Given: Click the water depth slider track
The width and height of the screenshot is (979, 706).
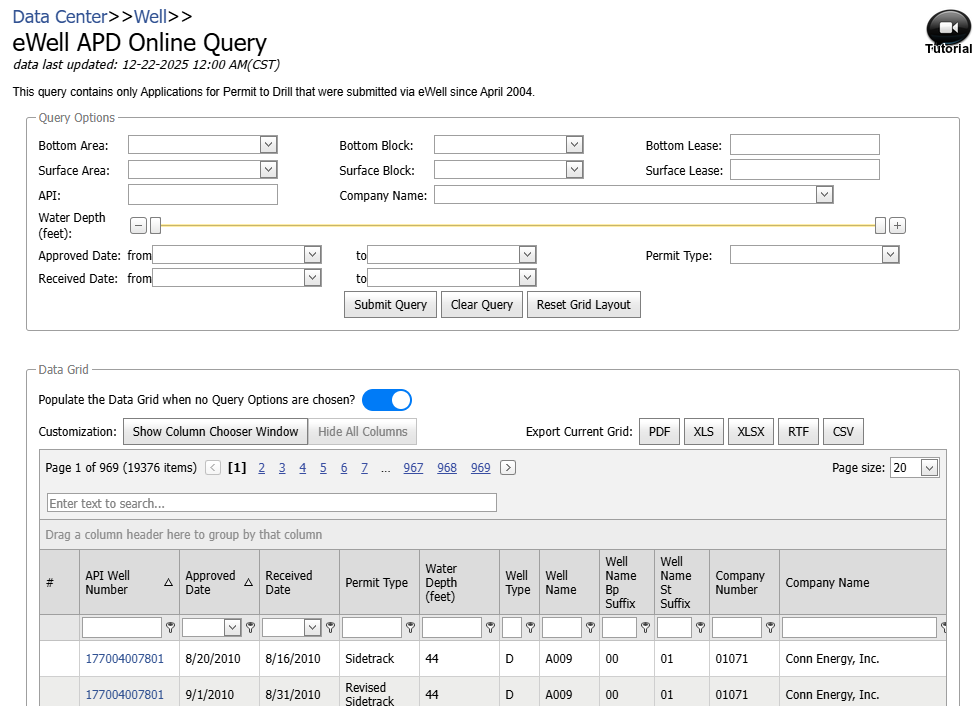Looking at the screenshot, I should (x=518, y=225).
